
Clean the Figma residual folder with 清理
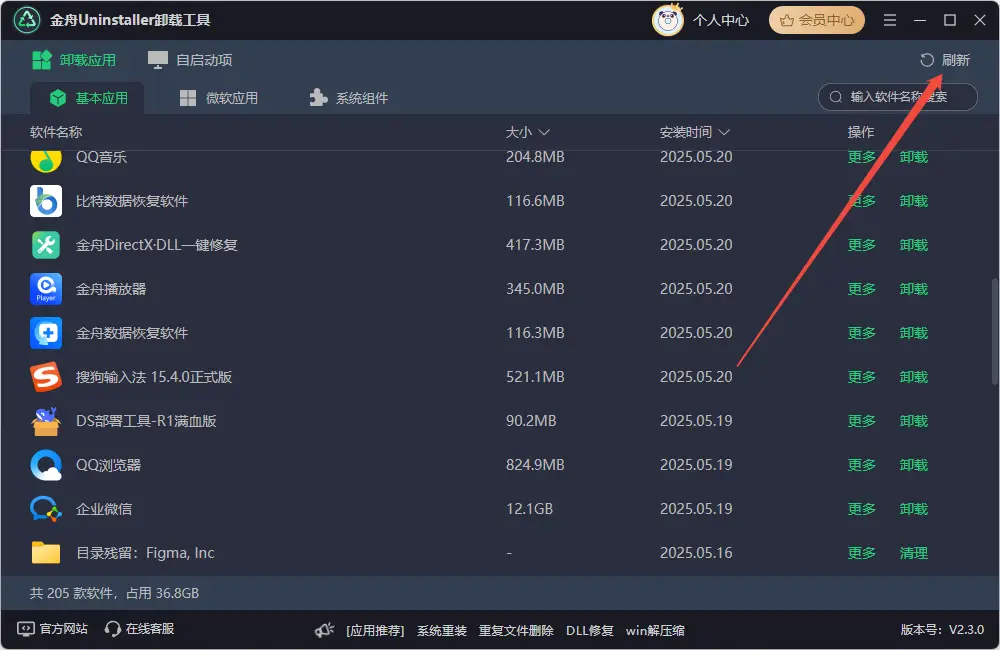pos(913,552)
